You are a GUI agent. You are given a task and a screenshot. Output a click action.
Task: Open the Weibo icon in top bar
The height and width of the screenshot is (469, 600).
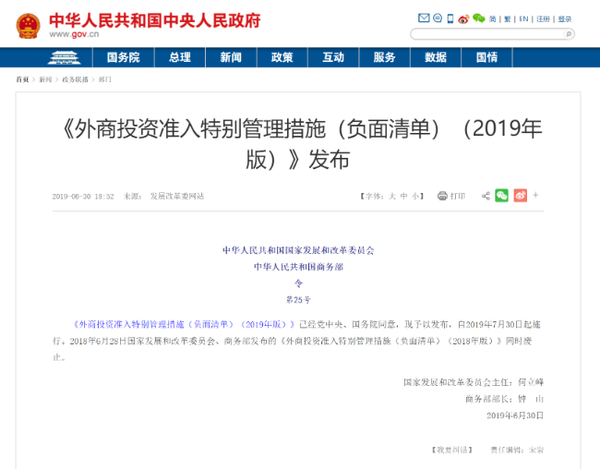(465, 18)
